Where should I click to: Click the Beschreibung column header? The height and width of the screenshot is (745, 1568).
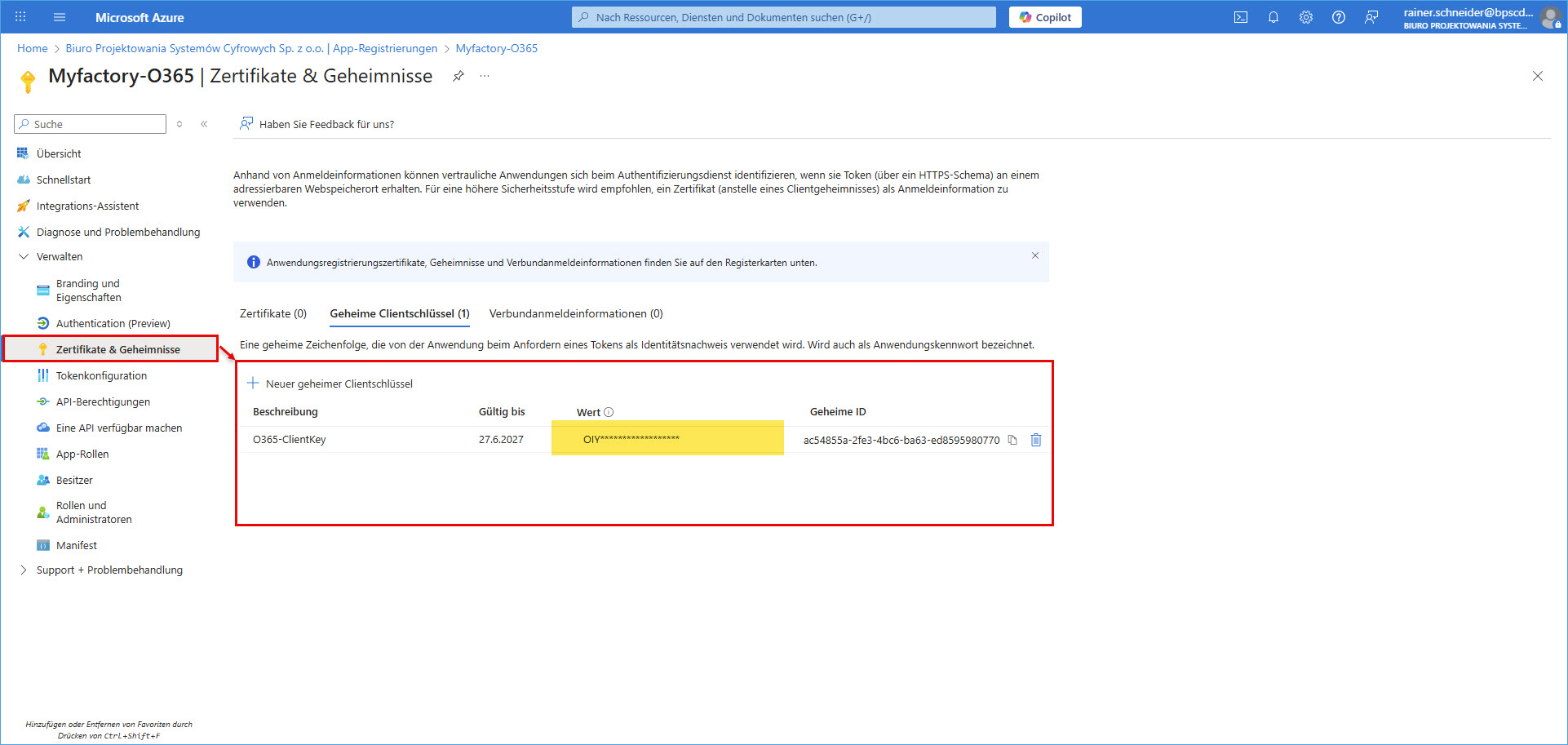coord(286,411)
